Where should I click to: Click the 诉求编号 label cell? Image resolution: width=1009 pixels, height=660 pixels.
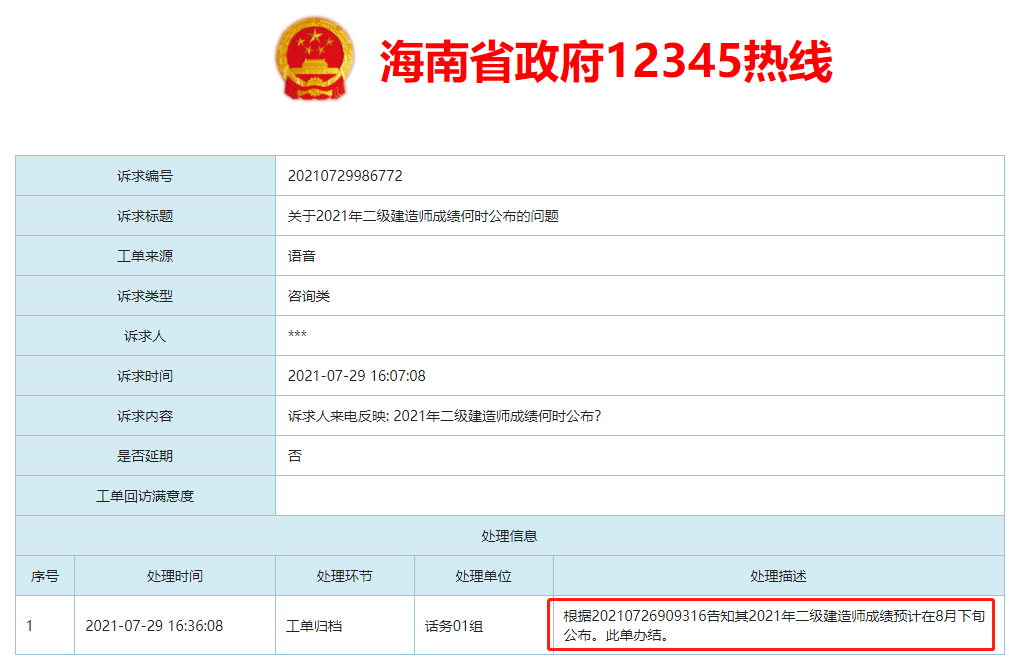click(x=145, y=176)
